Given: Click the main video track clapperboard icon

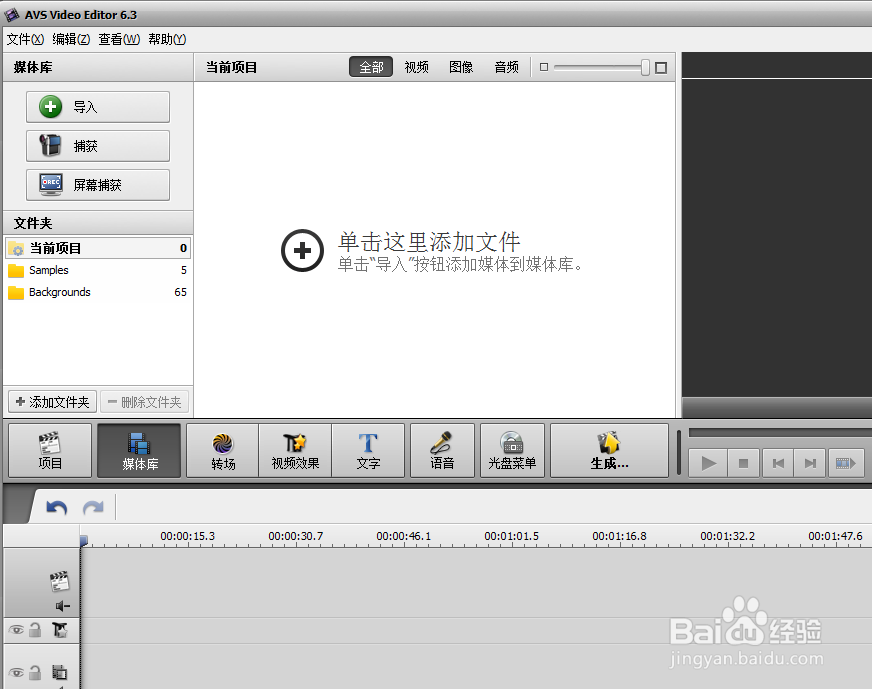Looking at the screenshot, I should click(x=59, y=581).
